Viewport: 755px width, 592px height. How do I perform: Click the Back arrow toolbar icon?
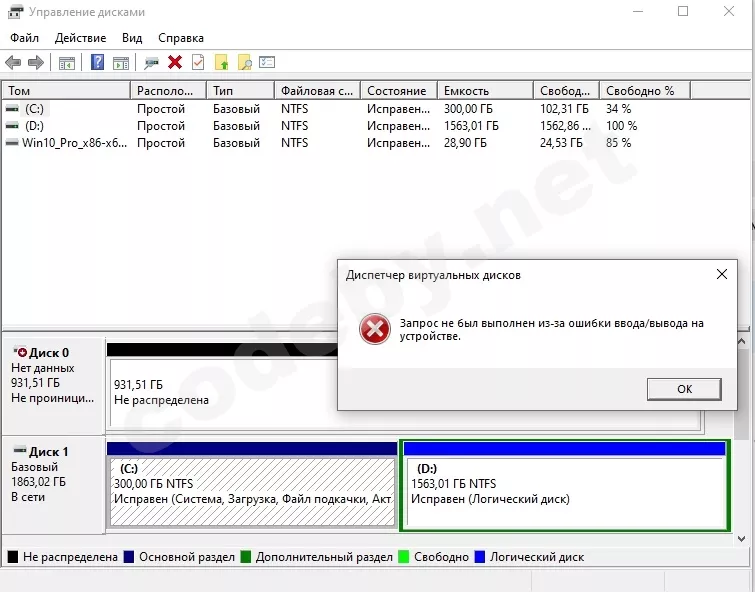point(13,62)
